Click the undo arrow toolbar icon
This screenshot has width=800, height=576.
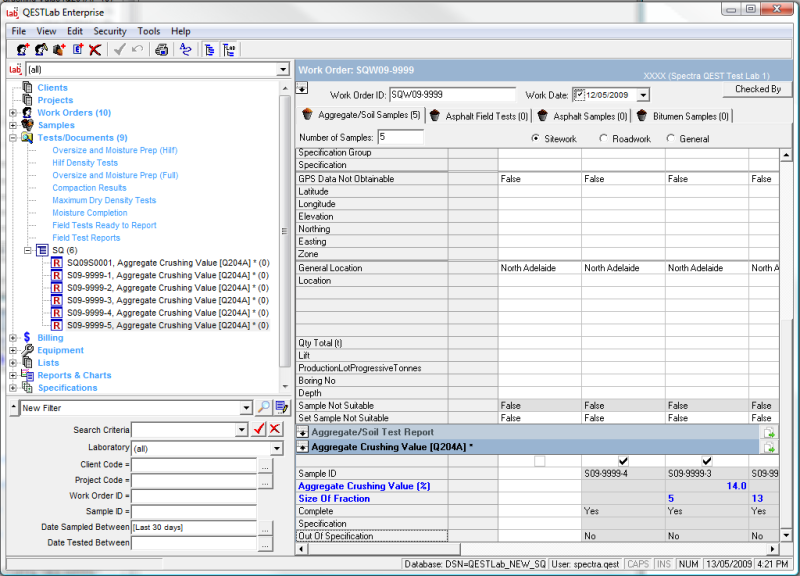tap(136, 49)
